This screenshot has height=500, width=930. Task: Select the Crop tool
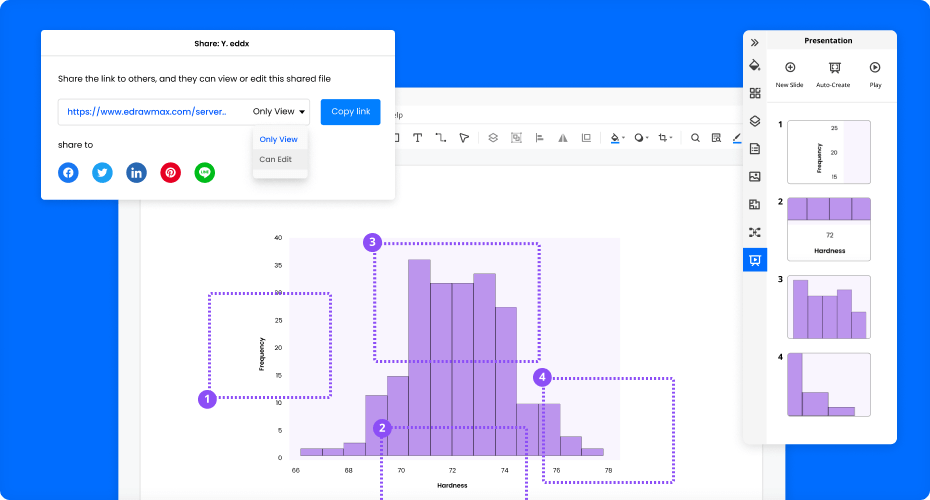(x=663, y=138)
